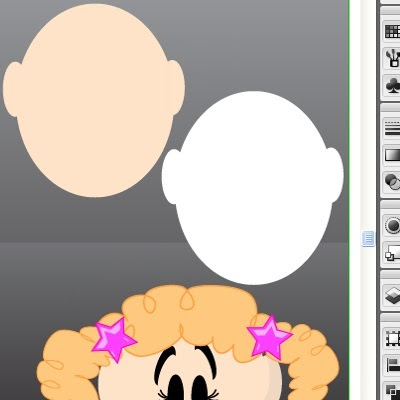The image size is (400, 400).
Task: Open the Align panel icon
Action: tap(393, 364)
